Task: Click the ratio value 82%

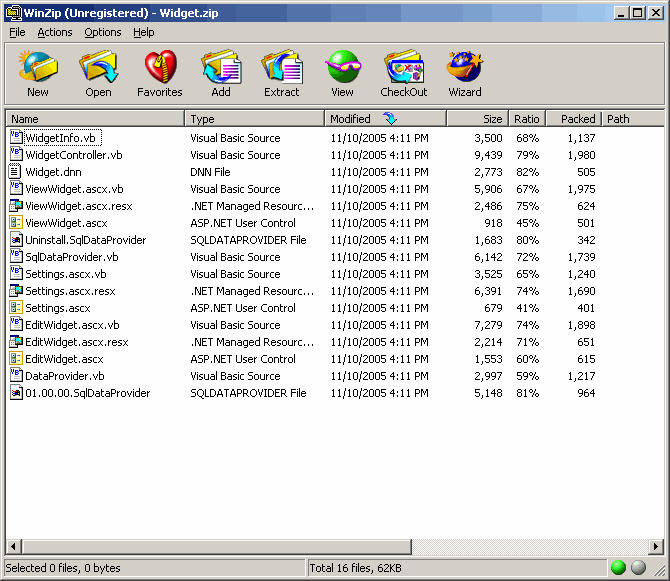Action: 527,172
